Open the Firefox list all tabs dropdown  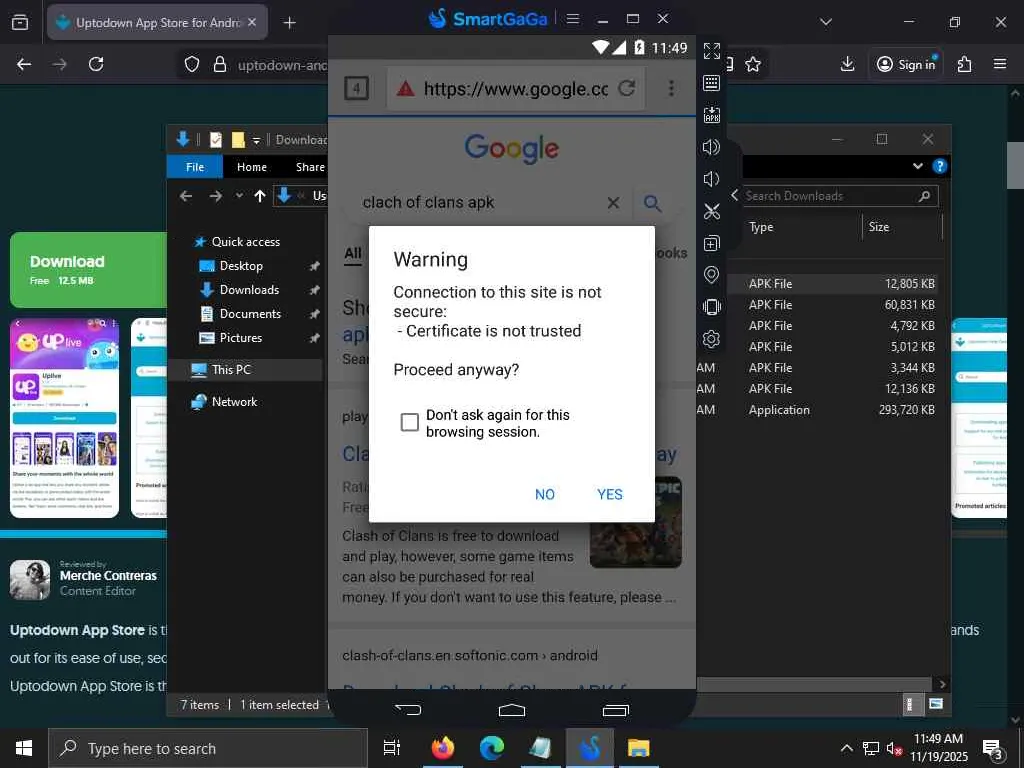click(x=825, y=22)
